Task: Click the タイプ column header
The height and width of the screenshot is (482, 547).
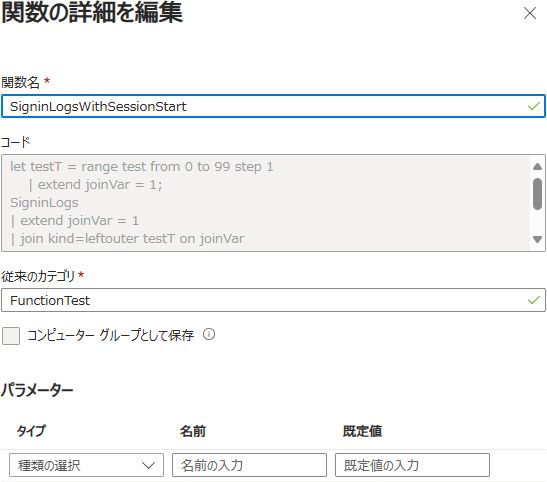Action: pyautogui.click(x=31, y=431)
